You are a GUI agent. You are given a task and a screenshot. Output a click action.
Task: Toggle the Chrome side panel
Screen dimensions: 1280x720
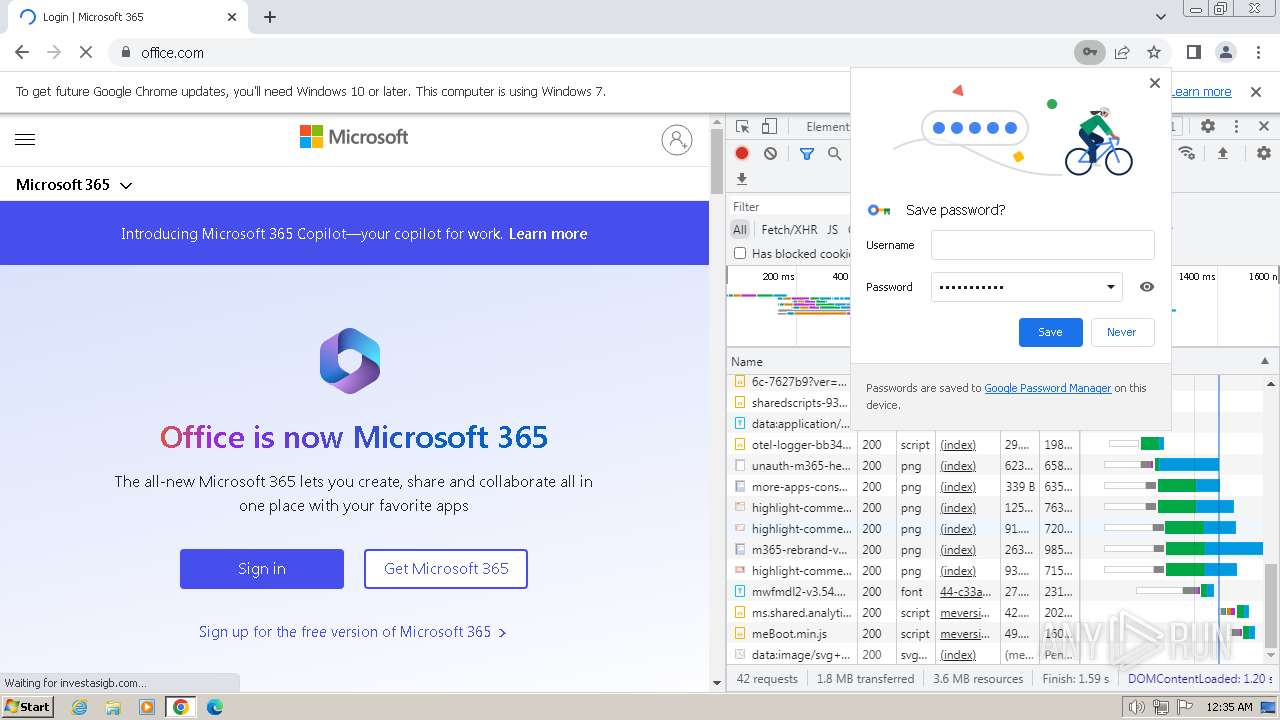click(x=1193, y=52)
